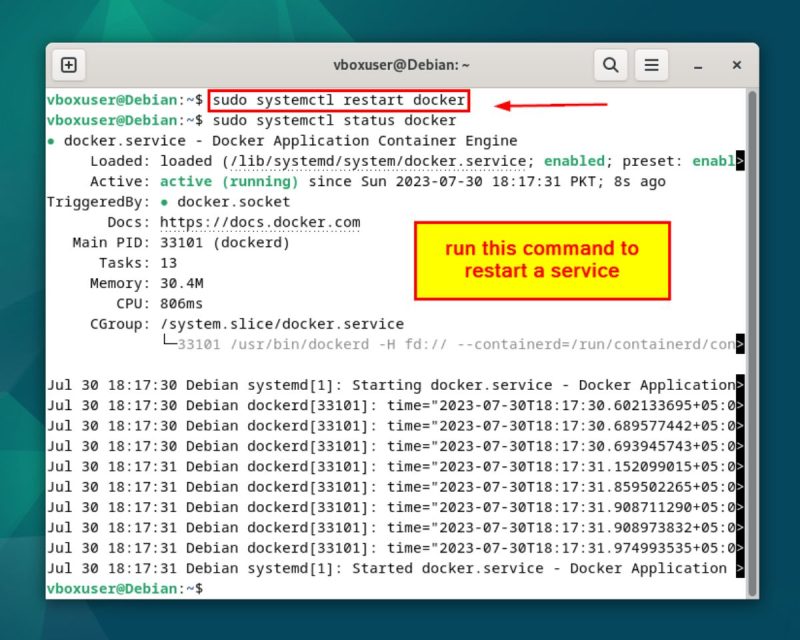
Task: Click the yellow annotation box
Action: coord(541,261)
